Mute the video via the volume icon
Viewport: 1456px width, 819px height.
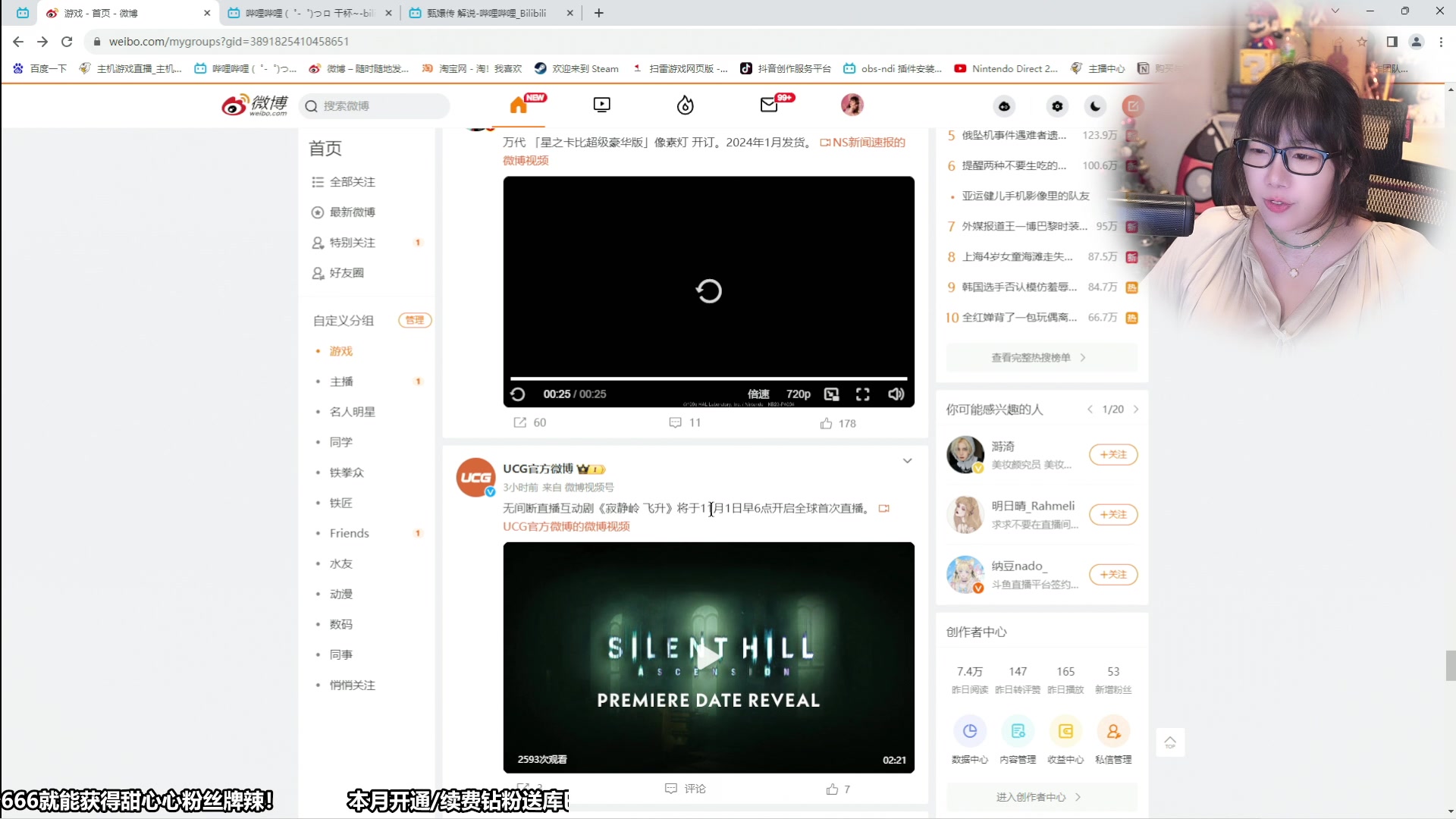click(896, 394)
